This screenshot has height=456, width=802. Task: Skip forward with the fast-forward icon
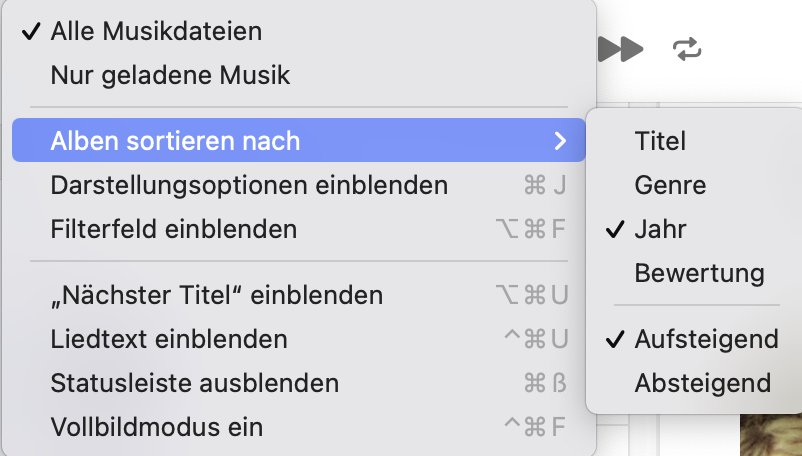[x=622, y=48]
